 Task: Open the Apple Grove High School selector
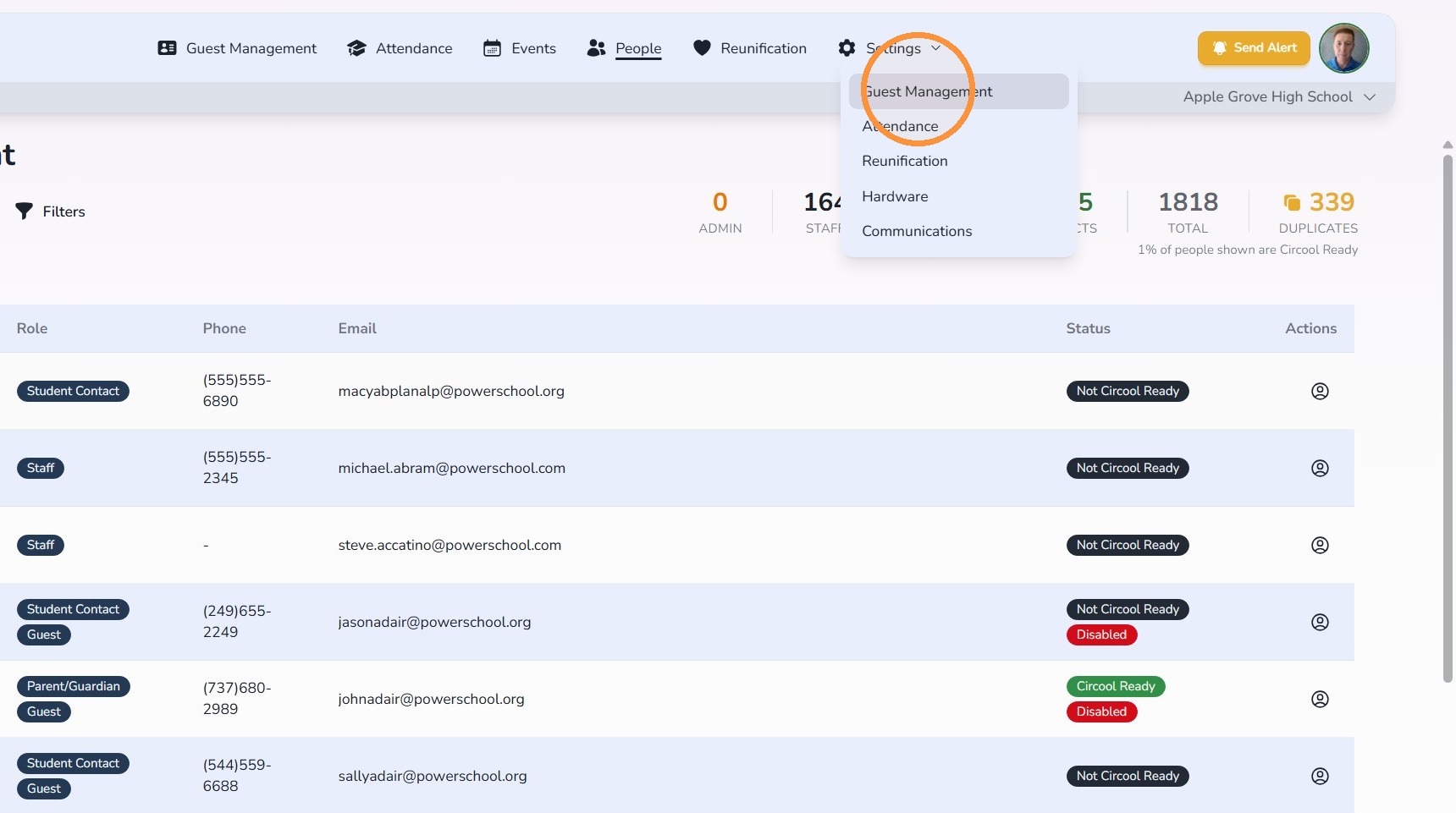pos(1278,96)
